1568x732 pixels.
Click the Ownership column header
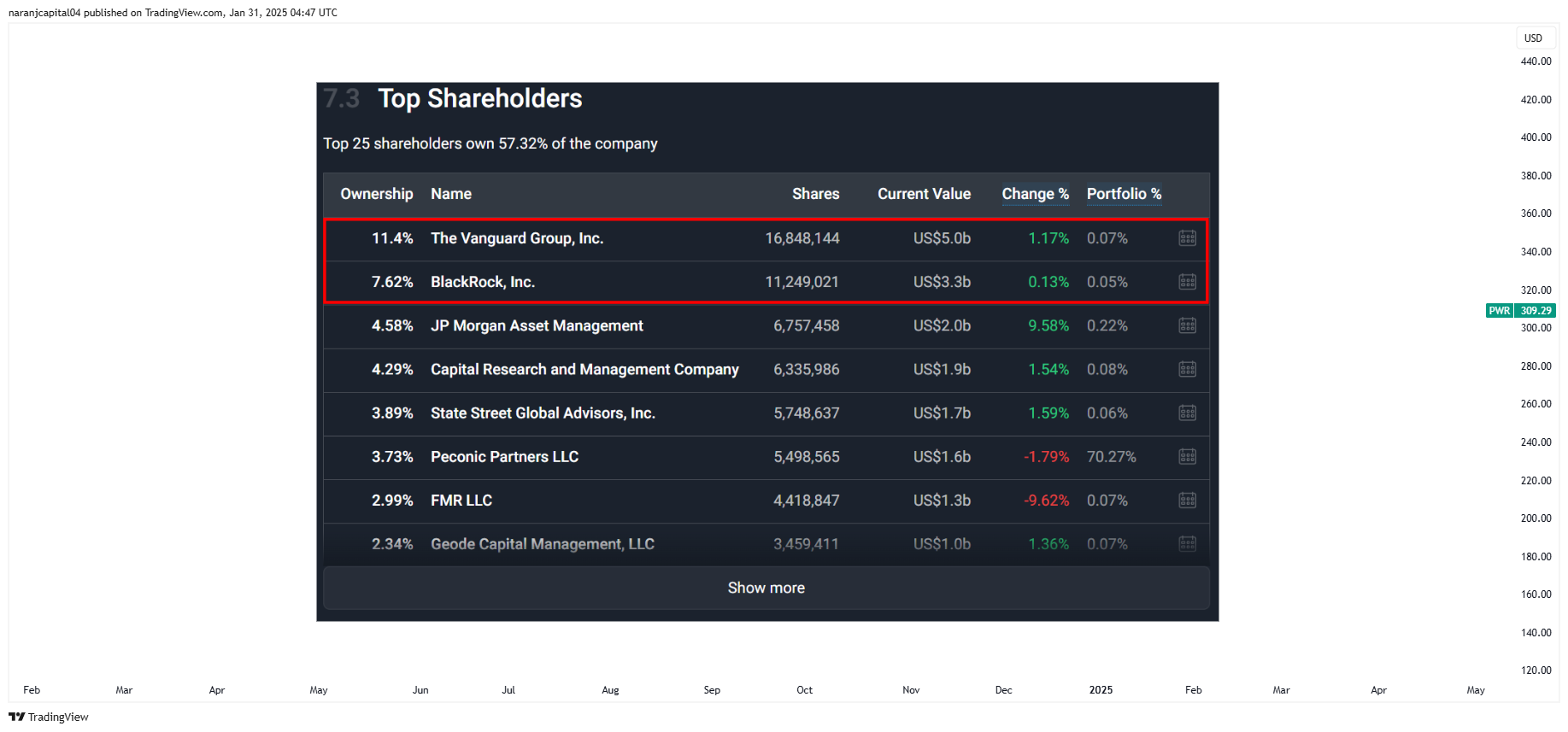[x=377, y=194]
